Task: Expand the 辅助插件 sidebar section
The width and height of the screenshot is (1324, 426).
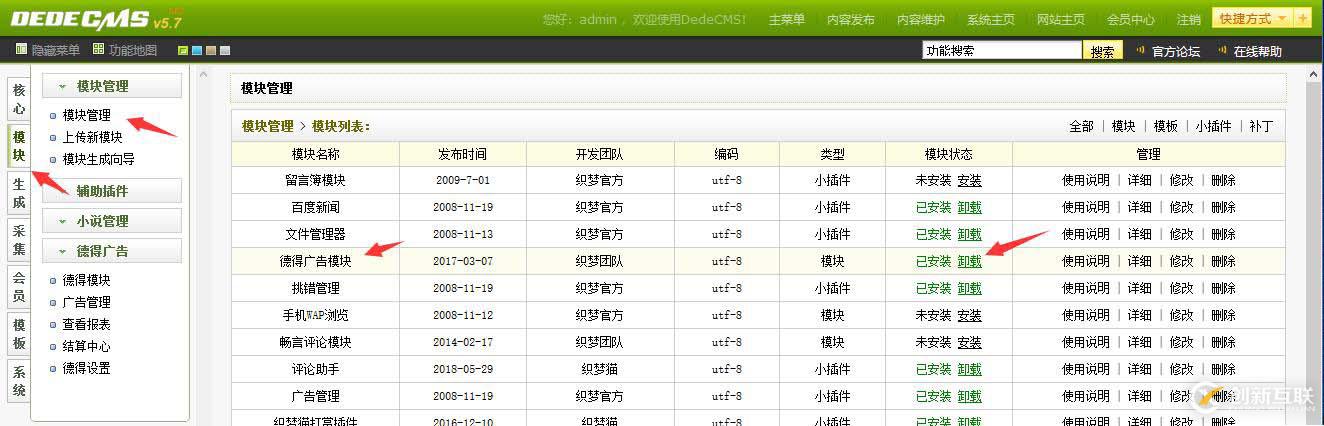Action: point(112,191)
